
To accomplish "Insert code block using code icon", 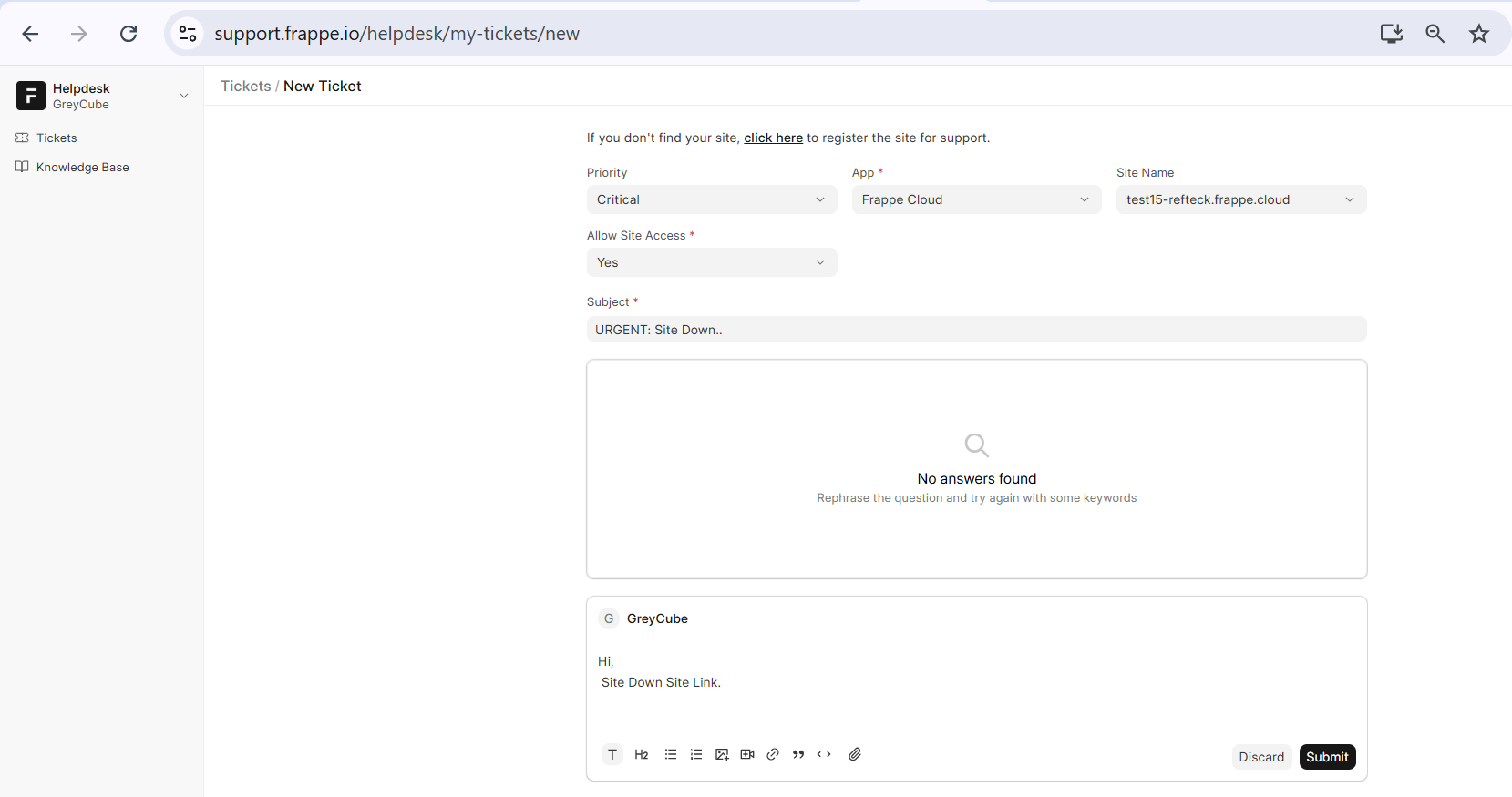I will click(x=824, y=754).
